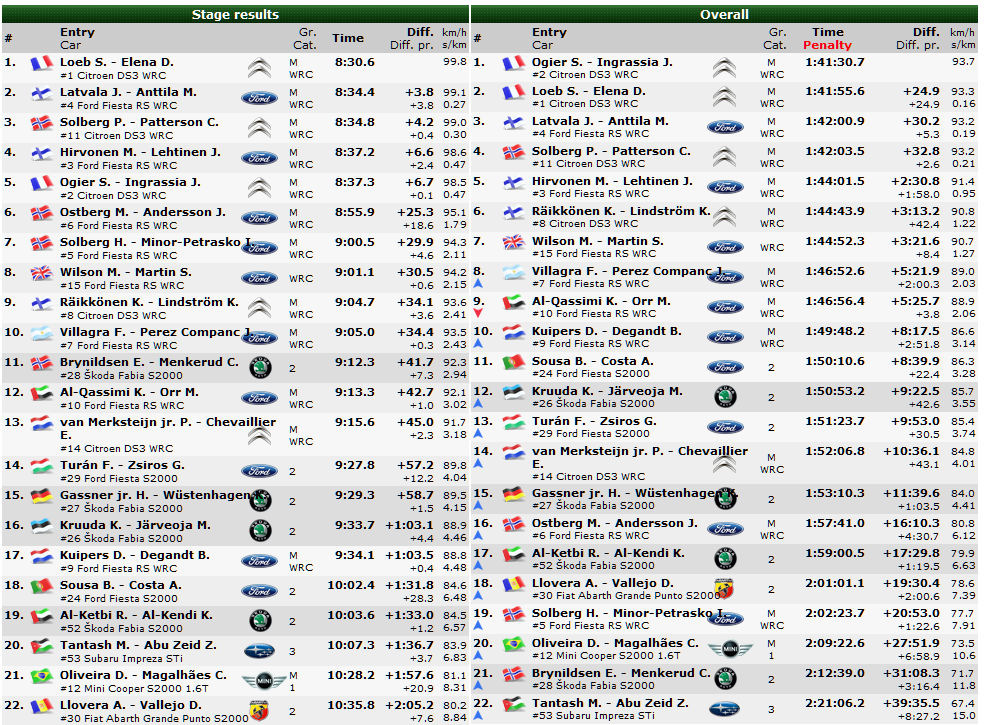Click the Ford logo in Latvala's Stage results row

[259, 98]
